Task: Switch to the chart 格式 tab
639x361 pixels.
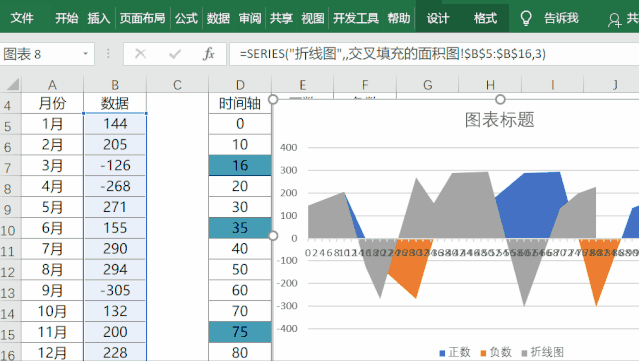Action: point(485,18)
